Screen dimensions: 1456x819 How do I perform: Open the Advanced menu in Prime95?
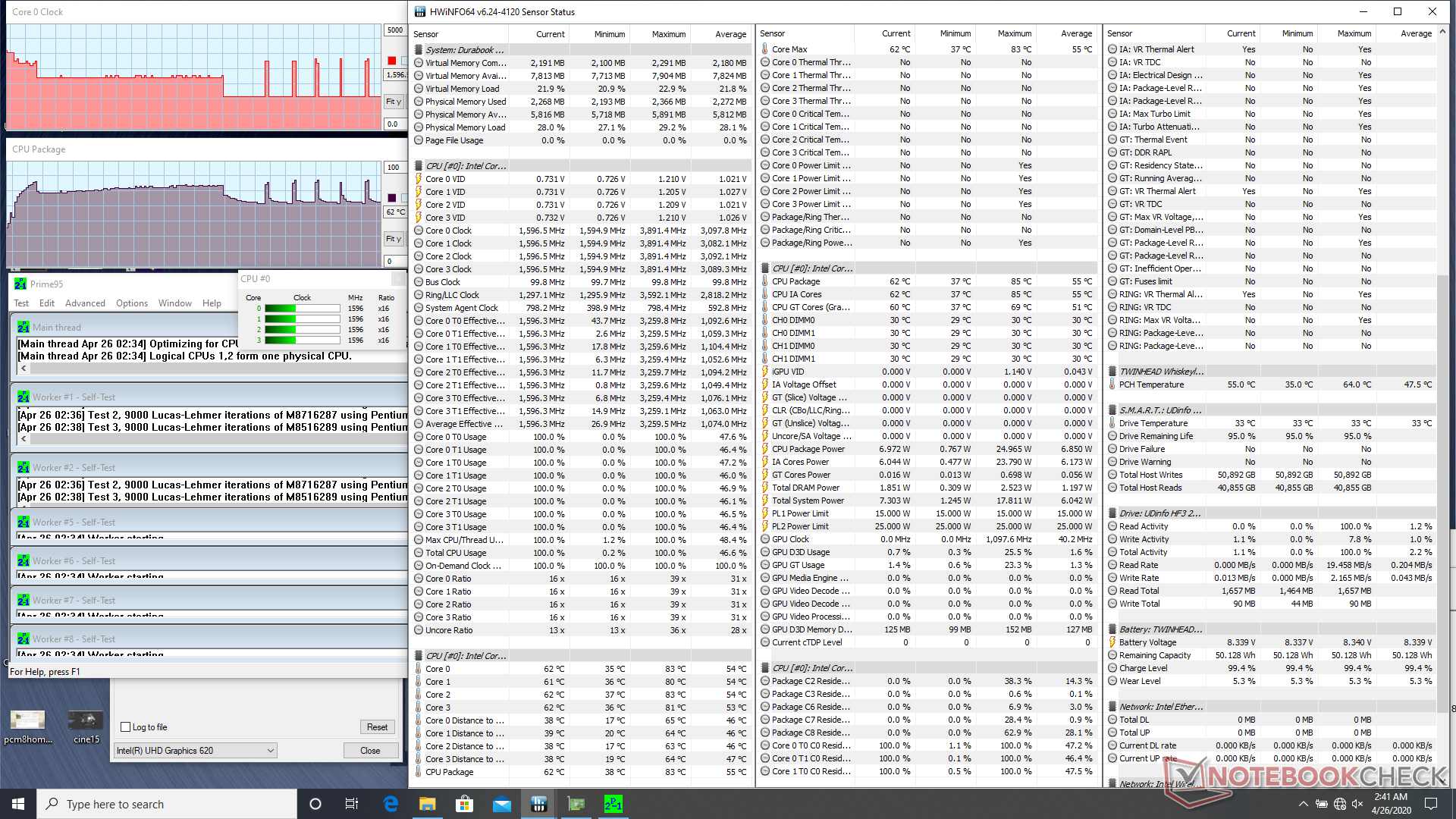click(85, 303)
